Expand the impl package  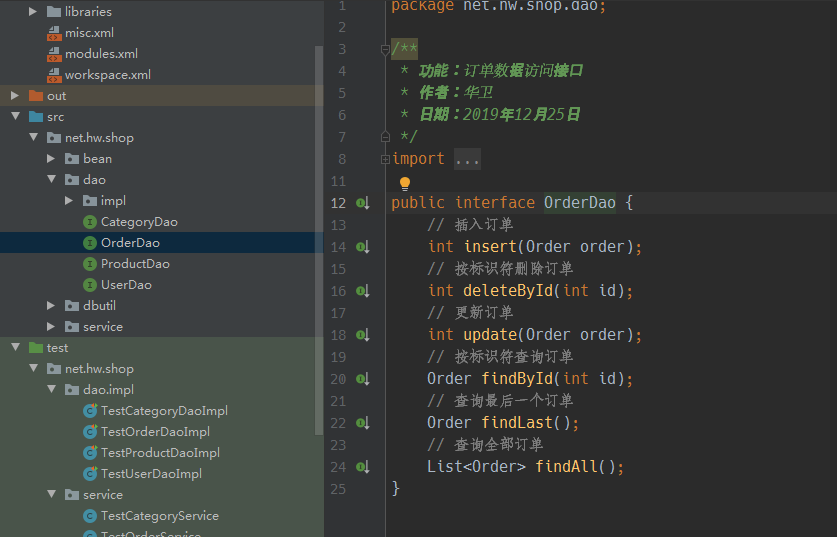coord(69,201)
